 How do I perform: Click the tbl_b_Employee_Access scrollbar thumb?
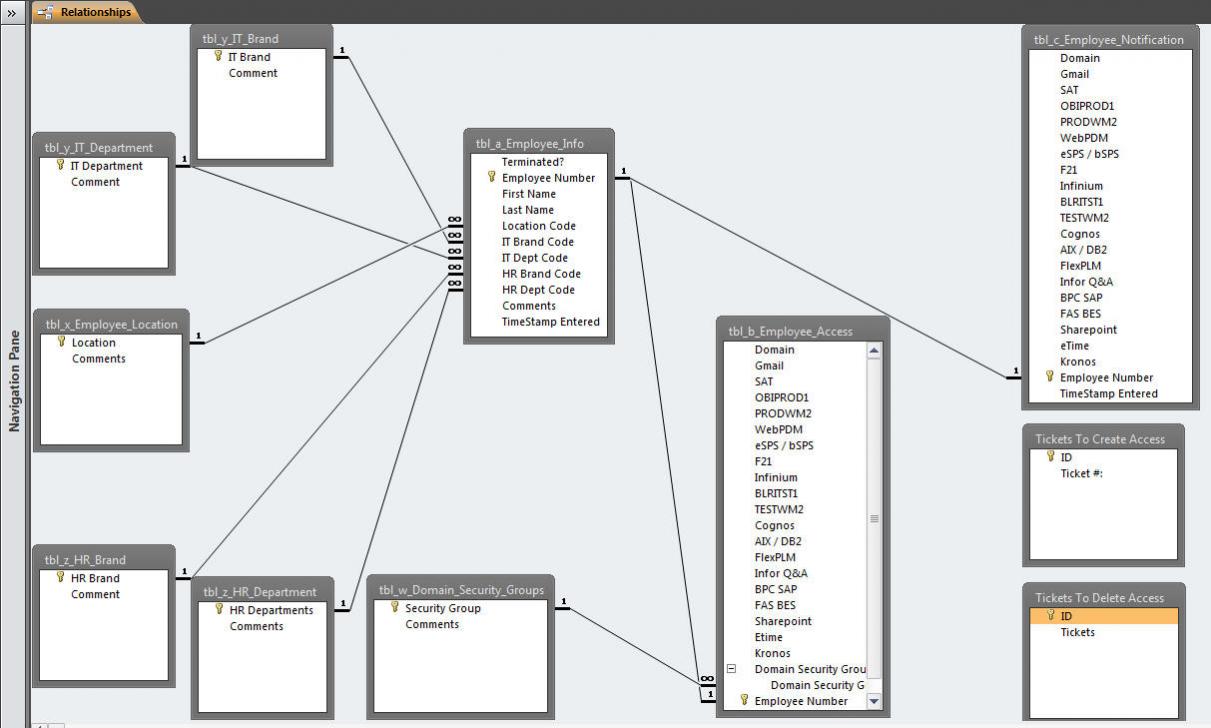click(x=874, y=518)
